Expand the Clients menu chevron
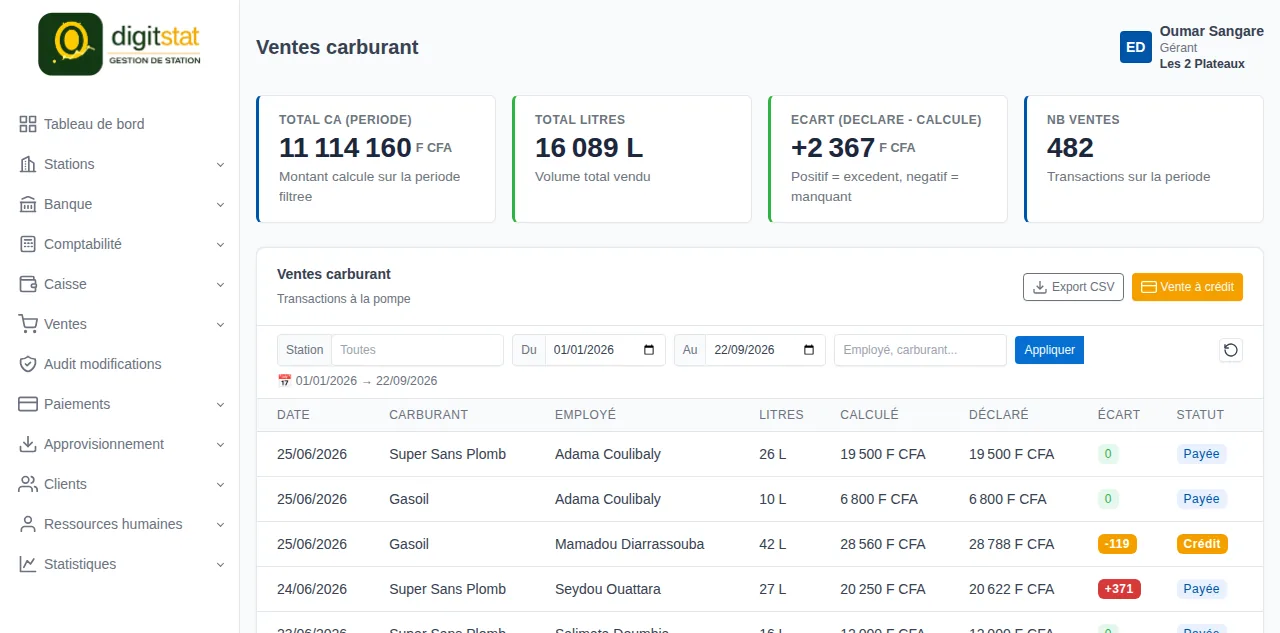This screenshot has width=1280, height=633. point(220,485)
